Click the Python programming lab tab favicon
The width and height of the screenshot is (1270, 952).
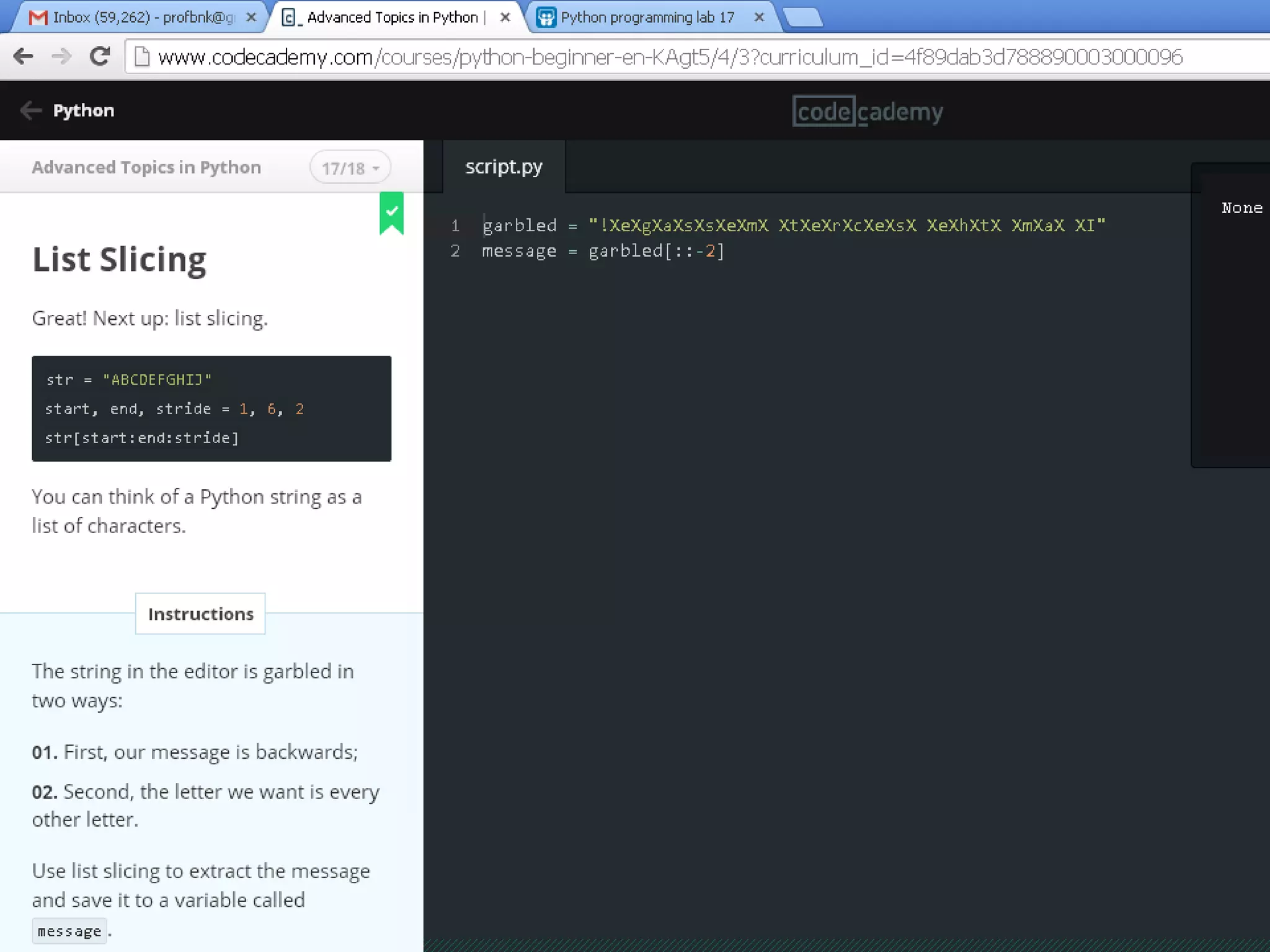click(546, 17)
